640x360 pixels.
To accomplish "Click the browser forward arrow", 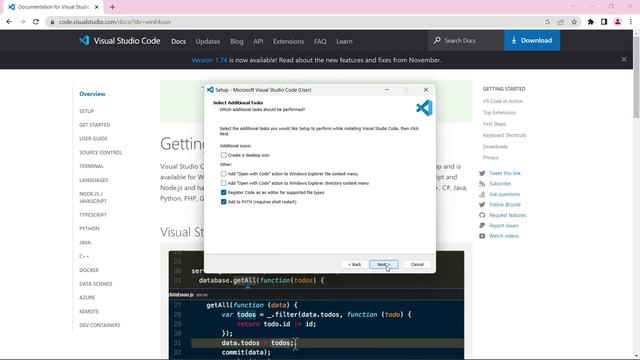I will pyautogui.click(x=22, y=22).
